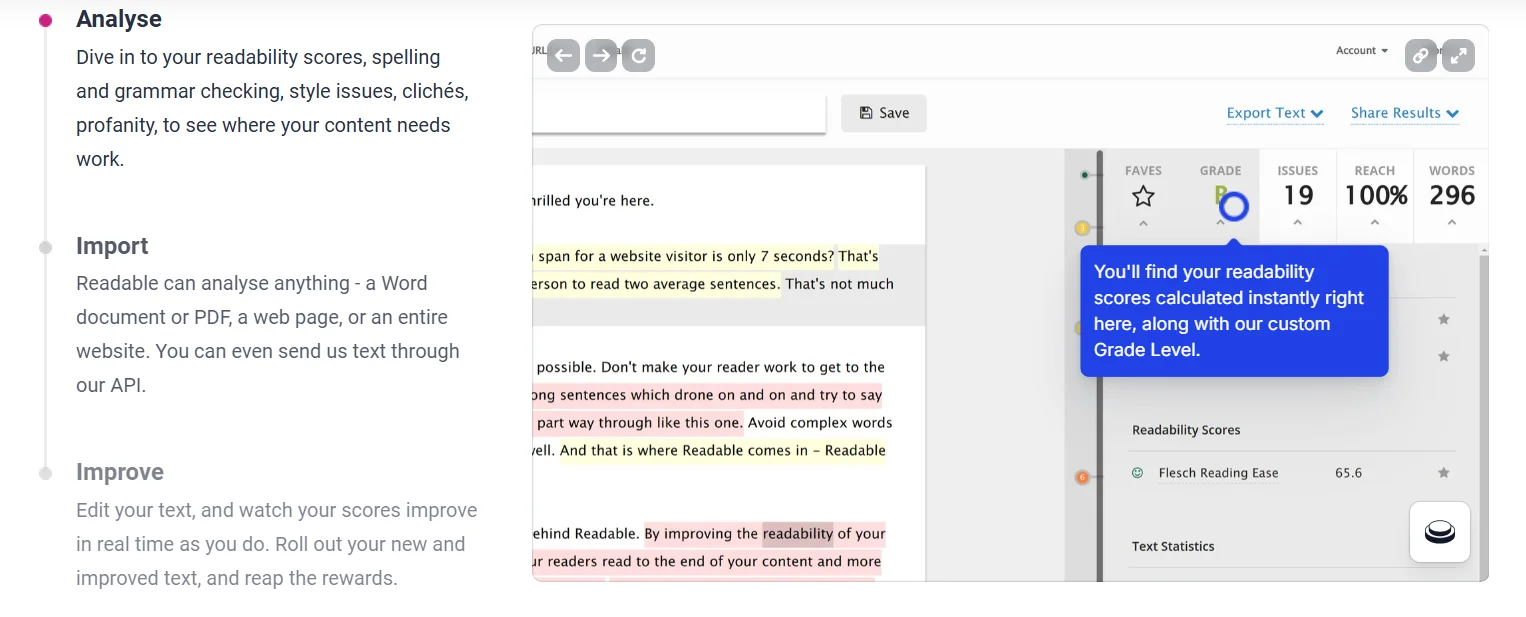Click the orange marker 6 on the timeline
The height and width of the screenshot is (617, 1526).
pos(1082,478)
